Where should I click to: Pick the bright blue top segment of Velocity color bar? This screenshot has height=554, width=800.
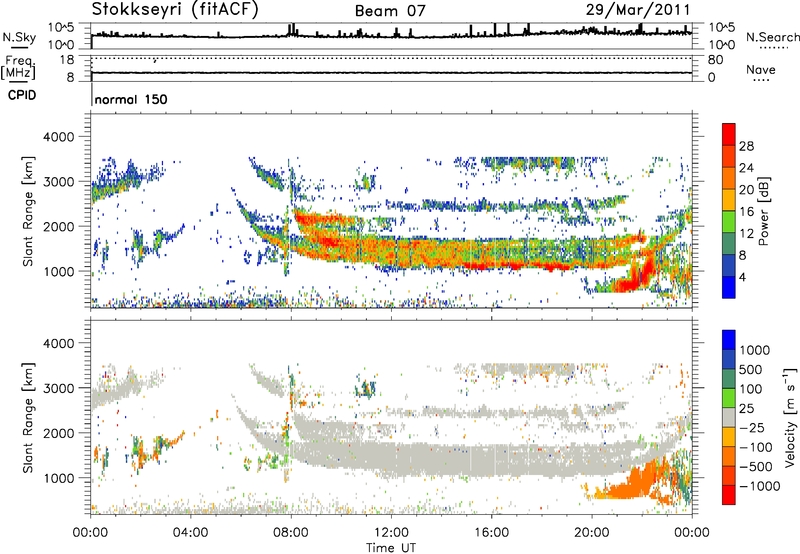[x=729, y=340]
